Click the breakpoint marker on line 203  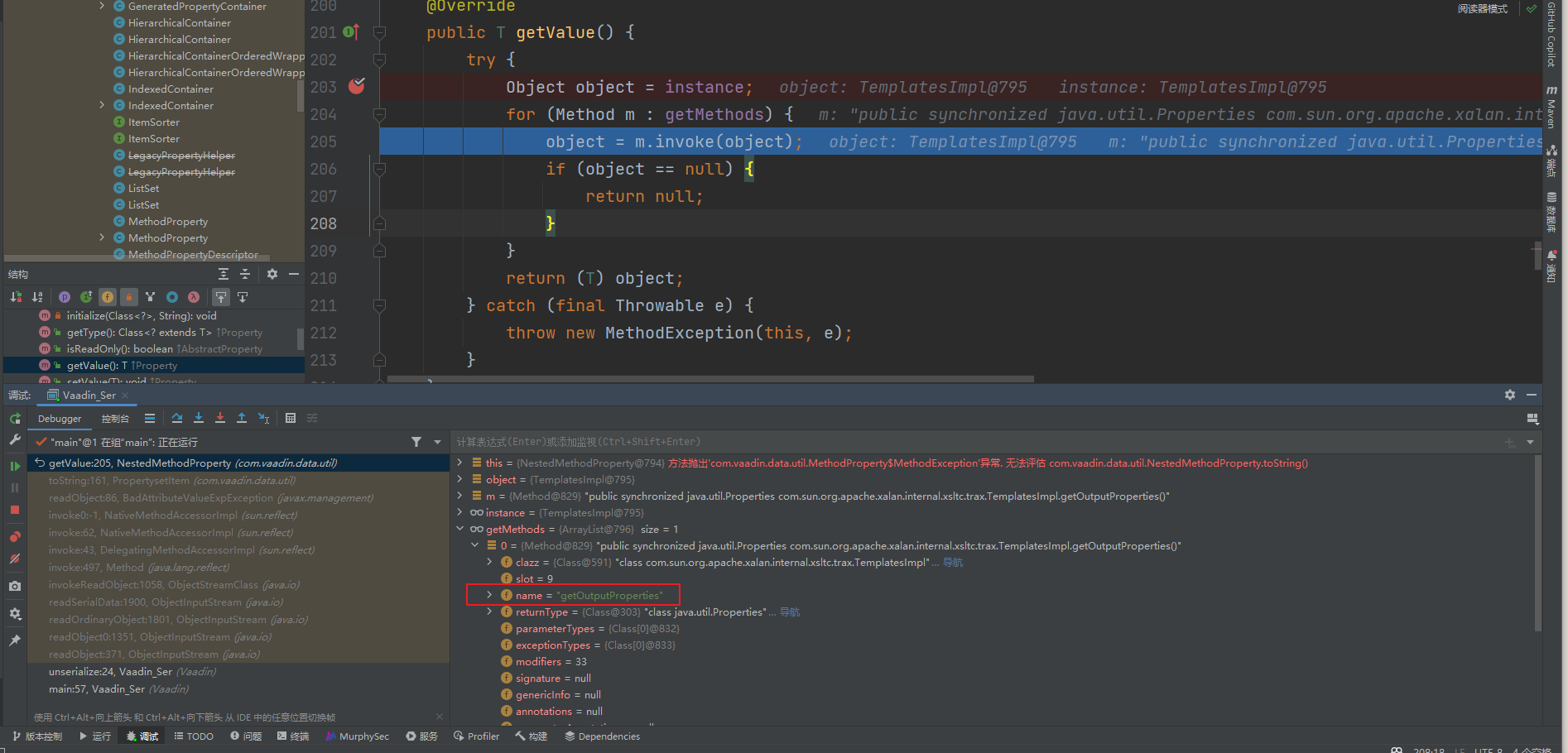tap(357, 86)
